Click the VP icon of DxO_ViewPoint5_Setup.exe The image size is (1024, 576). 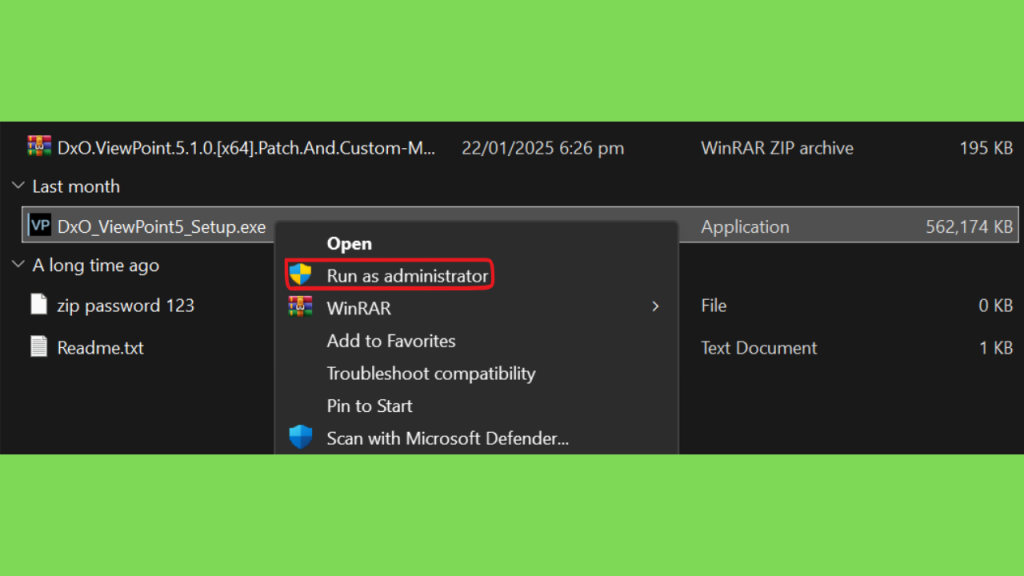[39, 225]
